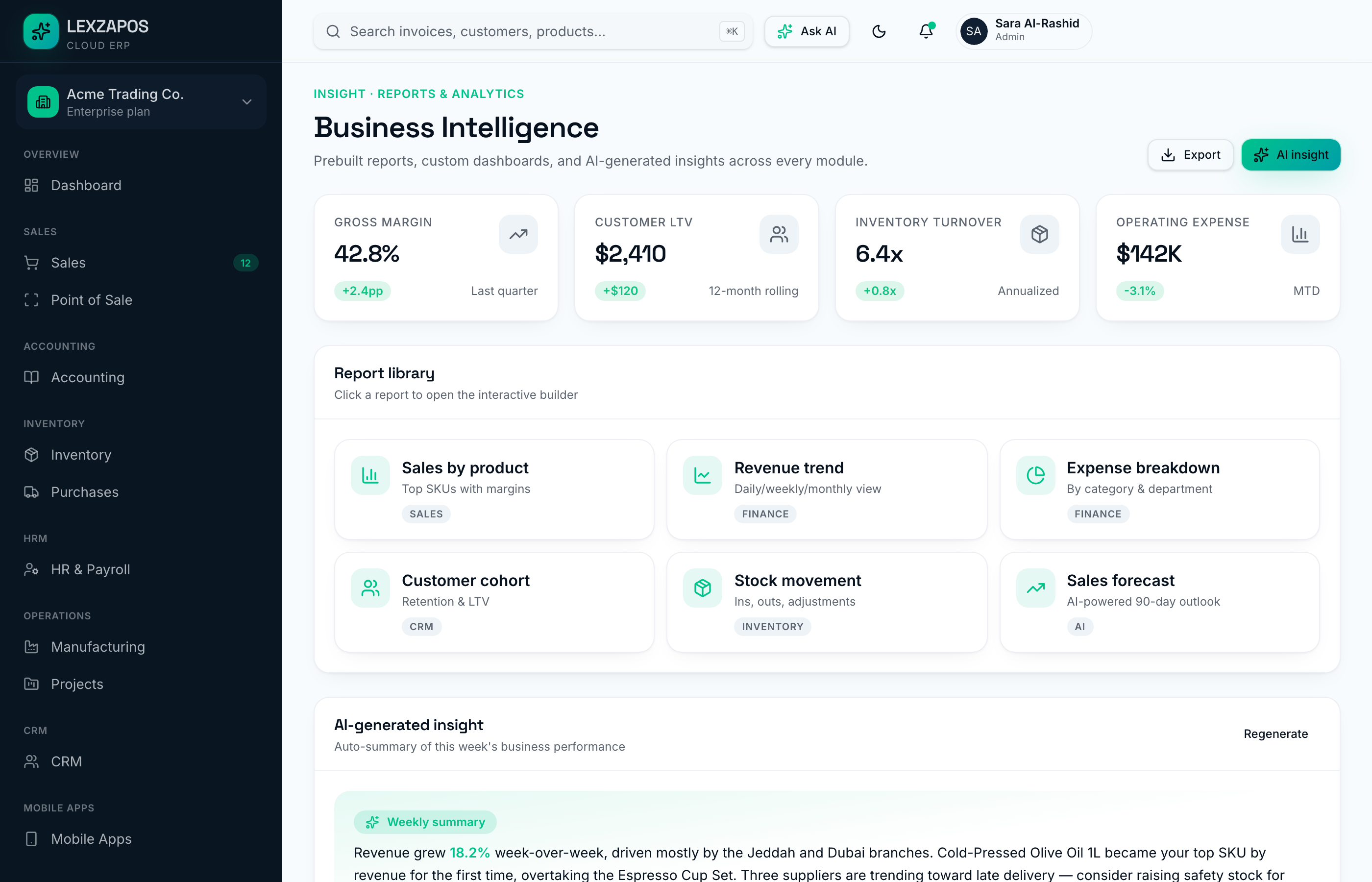The image size is (1372, 882).
Task: Click the FINANCE tag under Expense breakdown
Action: [1098, 514]
